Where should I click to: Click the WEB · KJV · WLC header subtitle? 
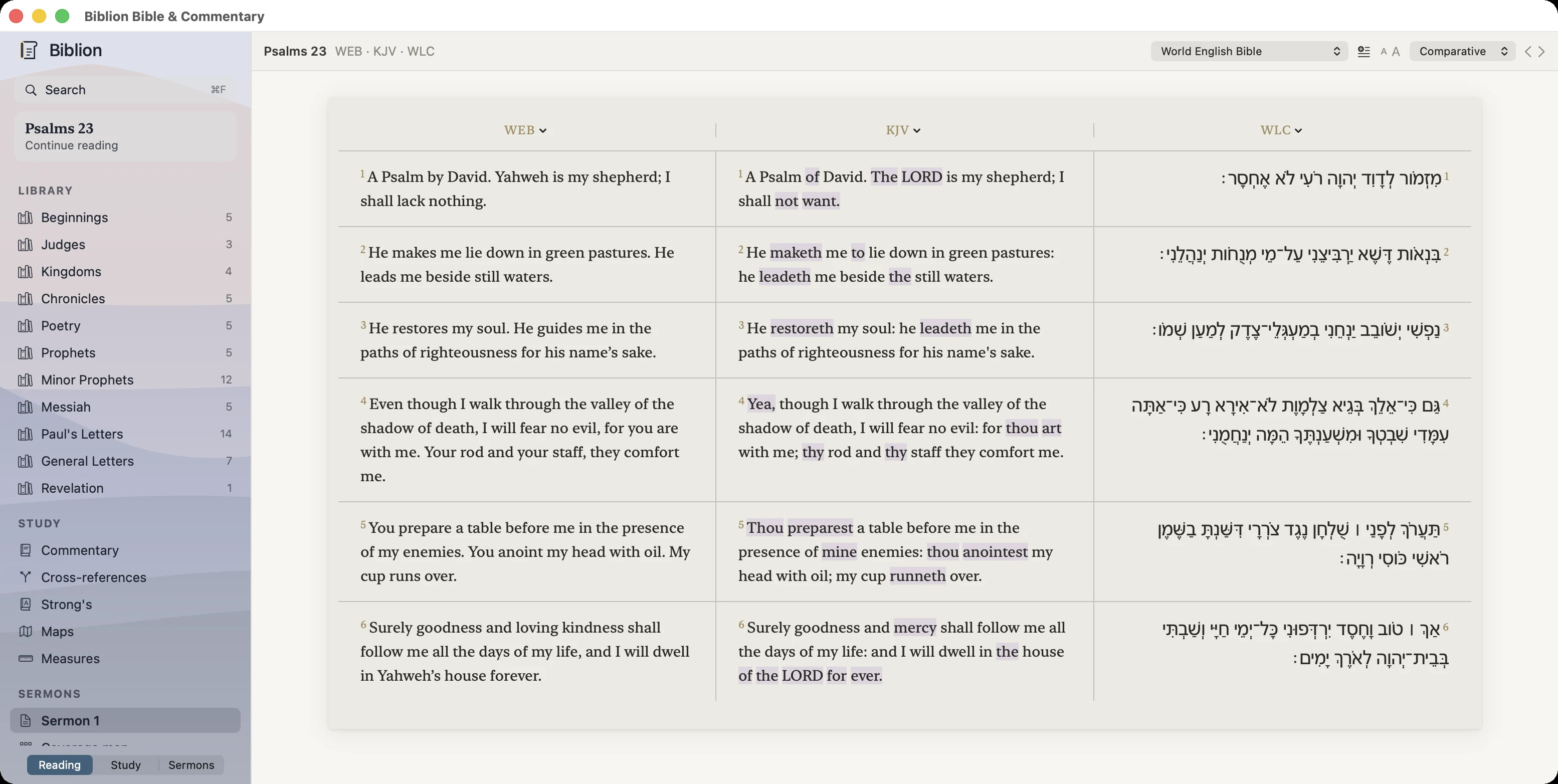coord(384,52)
